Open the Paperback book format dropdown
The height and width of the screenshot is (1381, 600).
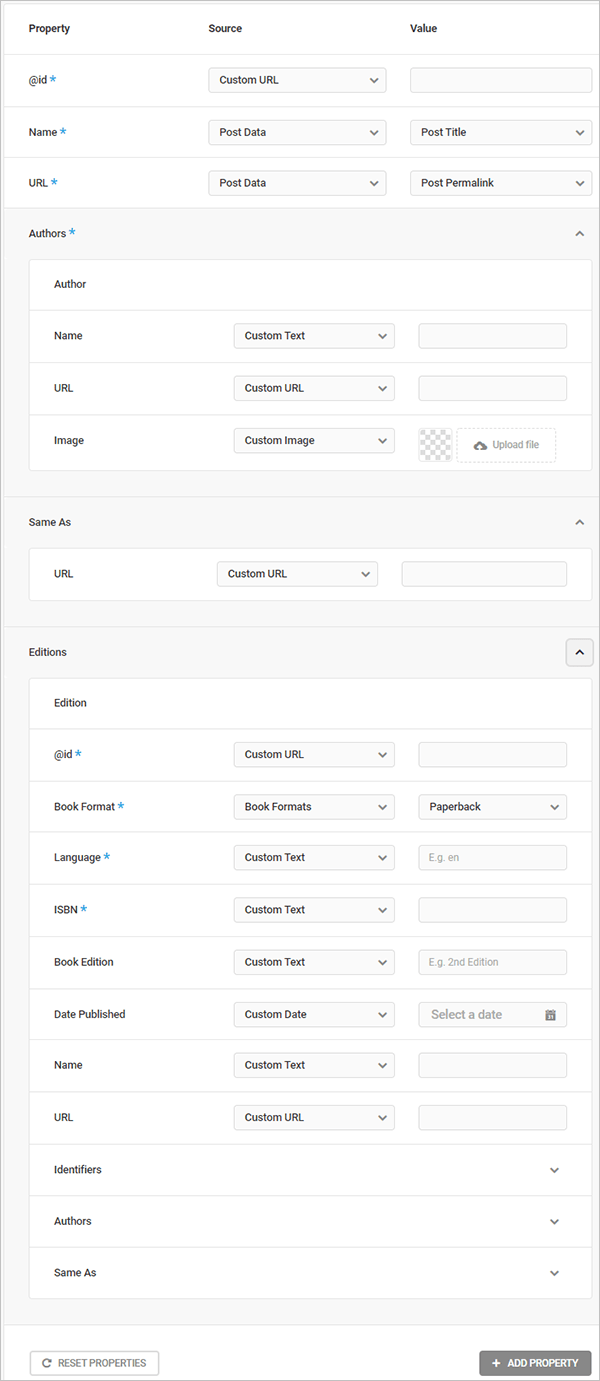click(492, 807)
